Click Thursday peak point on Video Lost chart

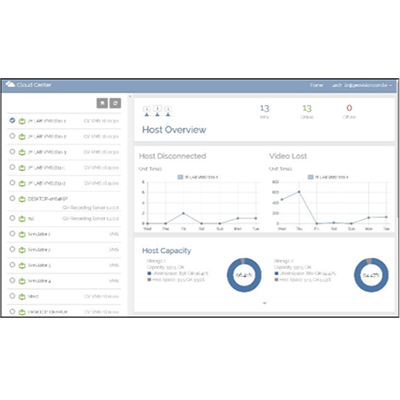[x=299, y=192]
